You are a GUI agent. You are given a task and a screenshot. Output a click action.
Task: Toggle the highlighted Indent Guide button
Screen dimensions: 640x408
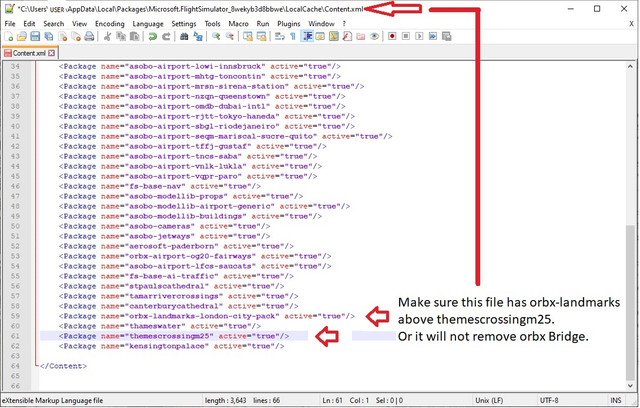tap(307, 37)
